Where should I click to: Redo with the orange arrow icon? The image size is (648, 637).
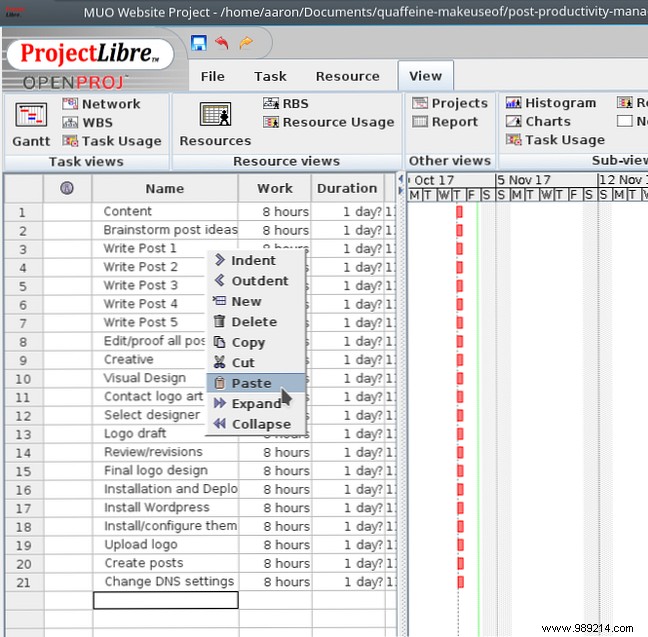(246, 43)
